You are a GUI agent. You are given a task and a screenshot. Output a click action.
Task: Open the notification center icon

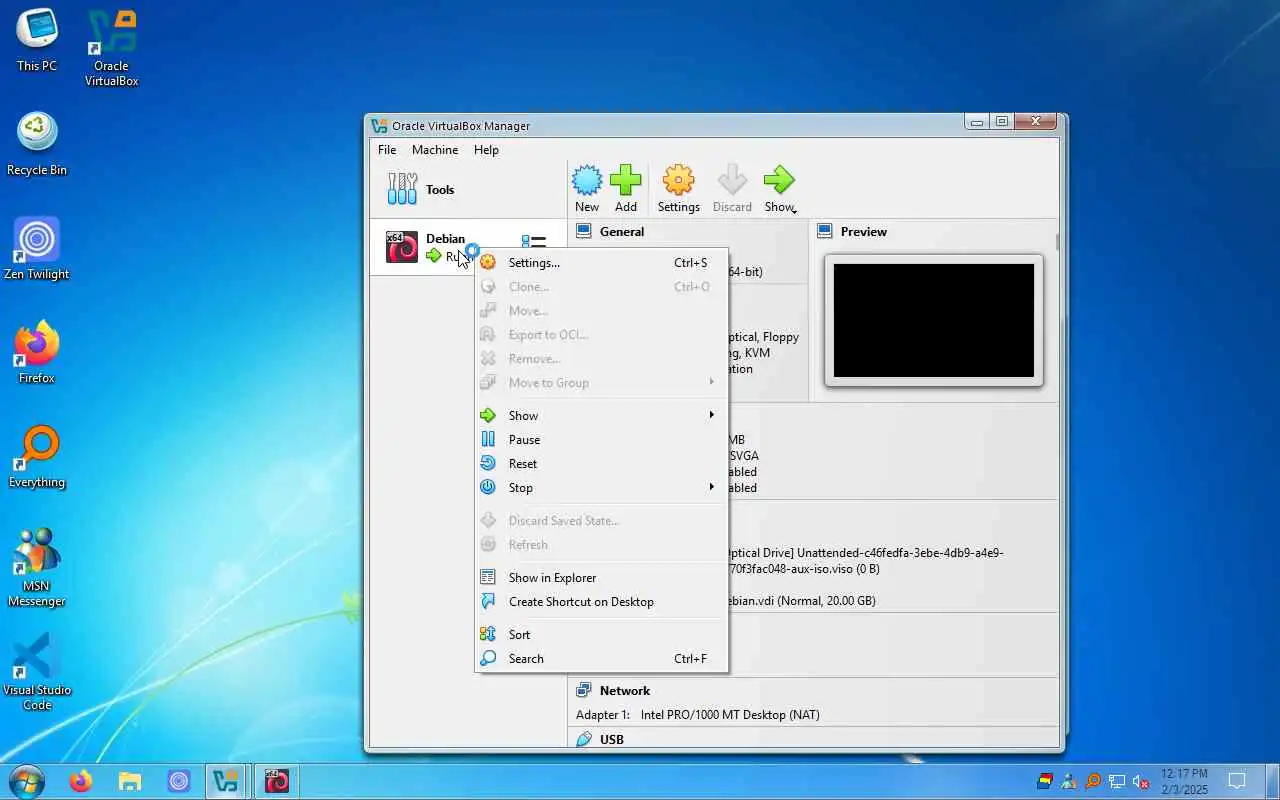pyautogui.click(x=1237, y=781)
